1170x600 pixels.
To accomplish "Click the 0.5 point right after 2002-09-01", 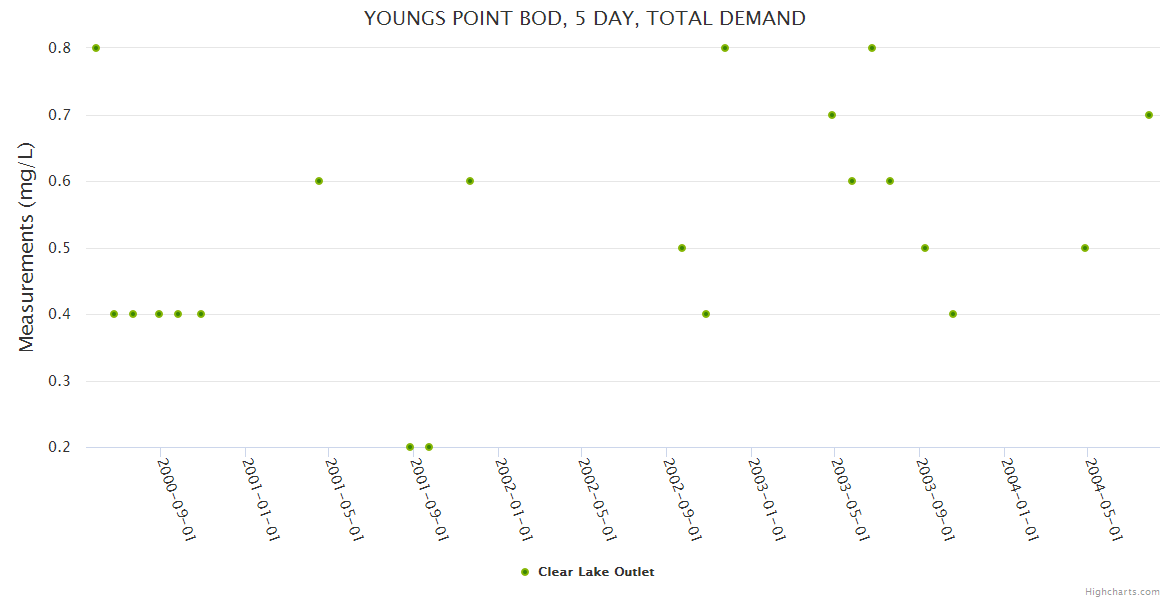I will pyautogui.click(x=682, y=248).
